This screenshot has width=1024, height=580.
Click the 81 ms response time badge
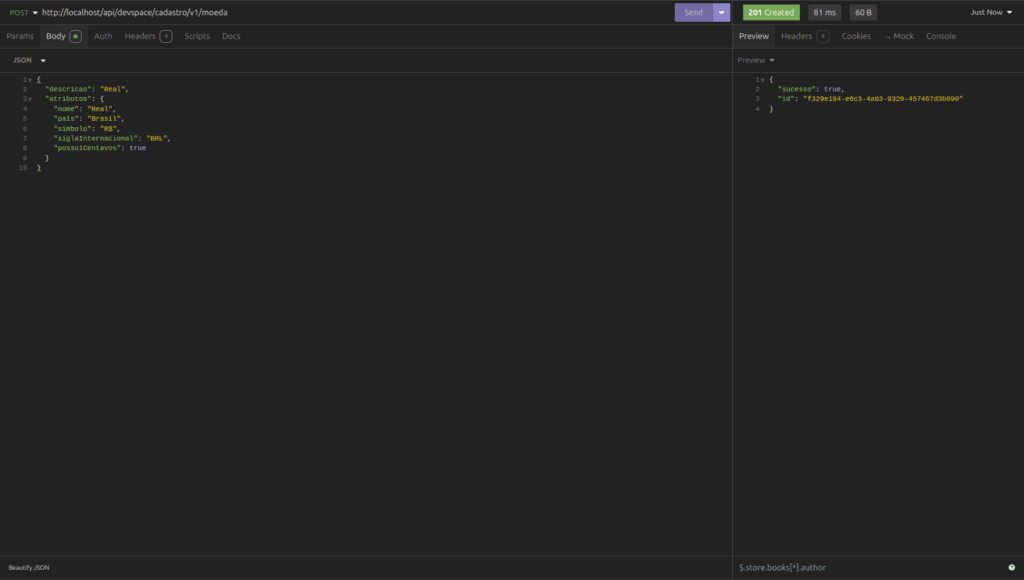824,12
